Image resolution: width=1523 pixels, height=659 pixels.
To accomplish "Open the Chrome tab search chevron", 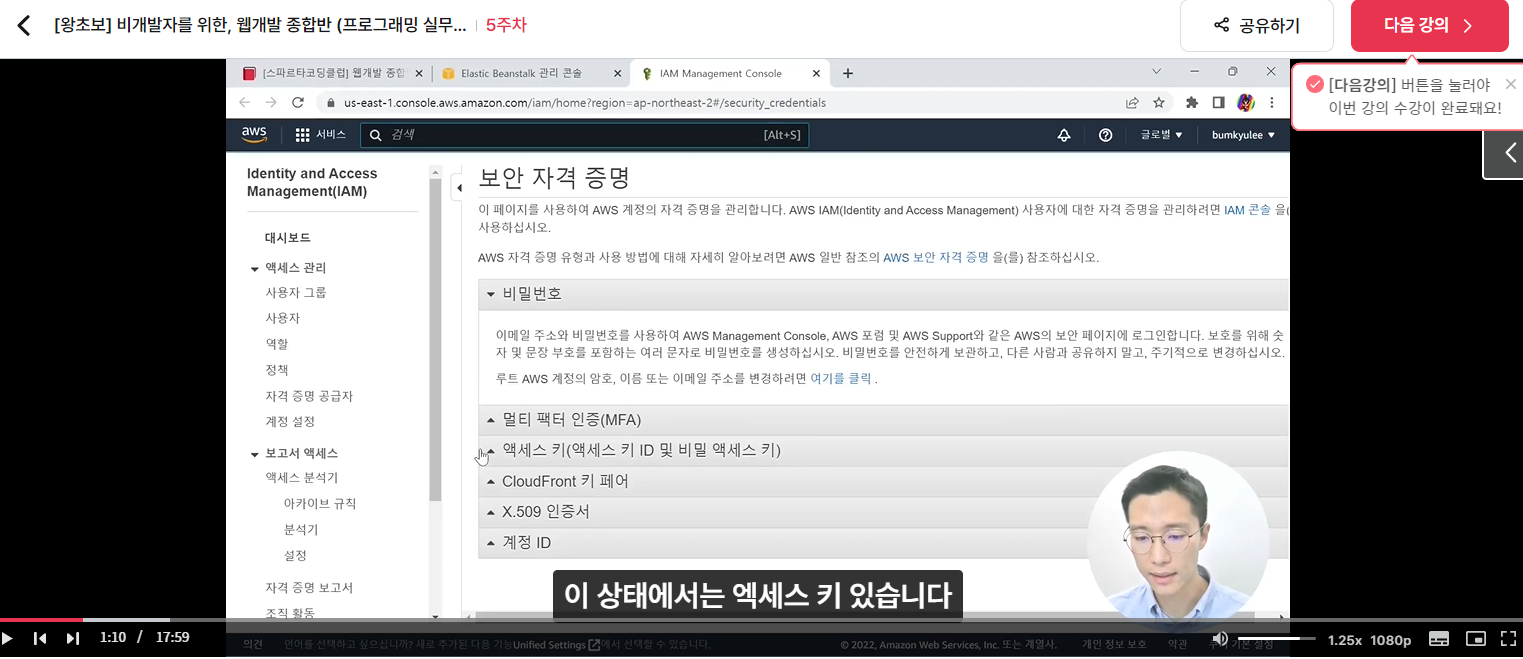I will tap(1157, 72).
